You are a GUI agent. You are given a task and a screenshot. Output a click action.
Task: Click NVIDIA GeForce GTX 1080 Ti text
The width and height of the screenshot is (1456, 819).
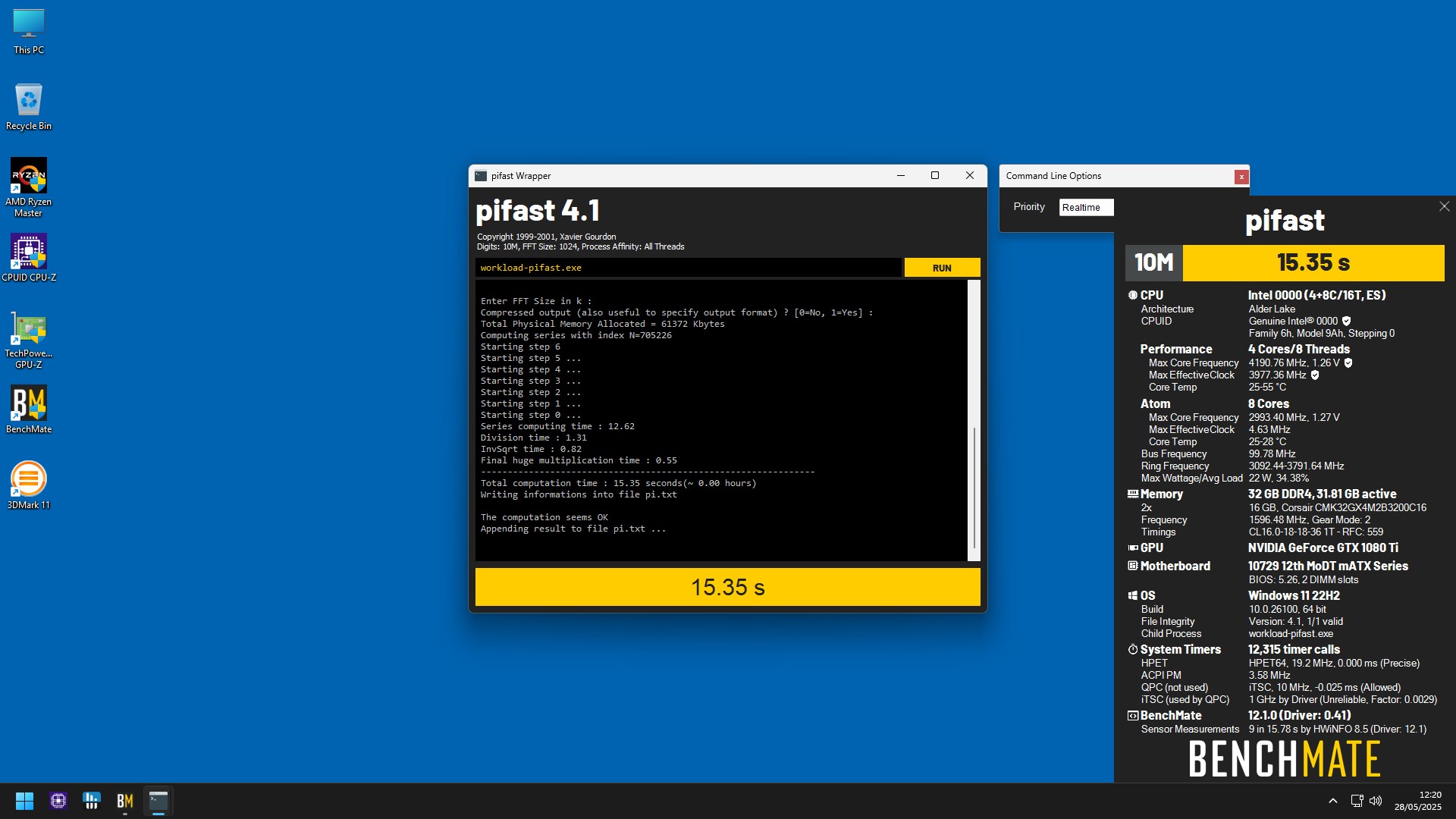click(x=1323, y=548)
